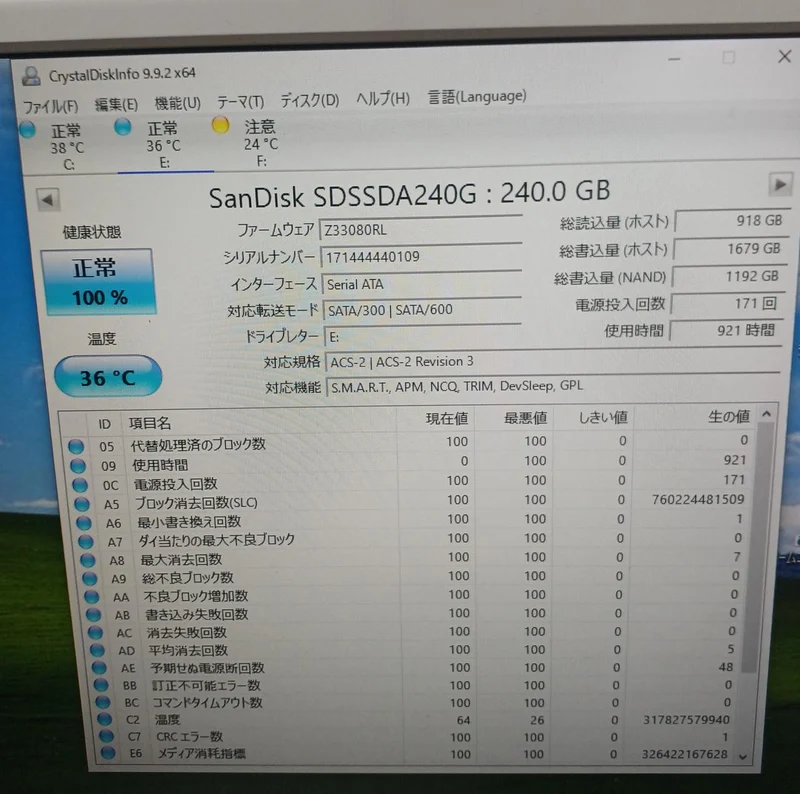Go to previous disk with left arrow
Image resolution: width=800 pixels, height=794 pixels.
click(x=47, y=200)
